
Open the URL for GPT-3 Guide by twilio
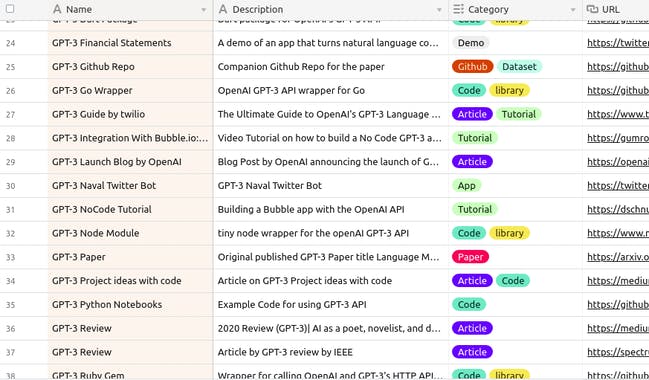(618, 114)
